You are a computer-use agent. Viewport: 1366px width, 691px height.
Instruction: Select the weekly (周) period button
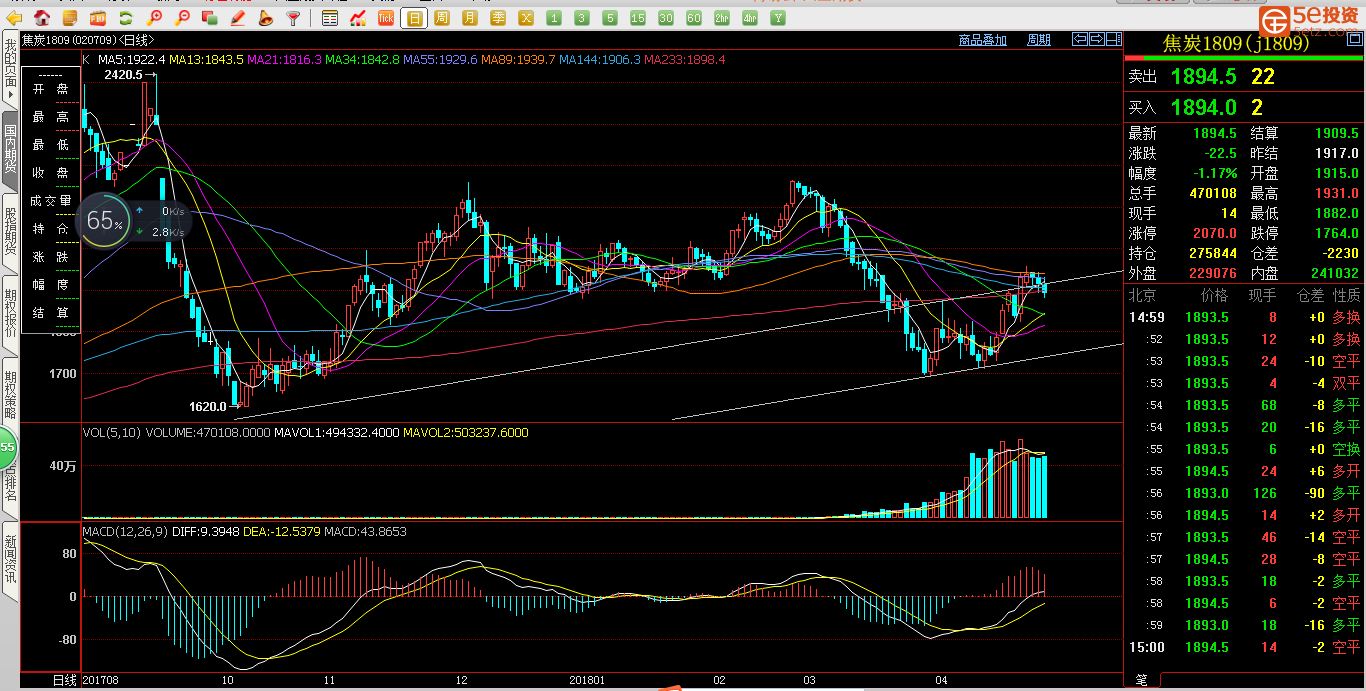coord(442,18)
